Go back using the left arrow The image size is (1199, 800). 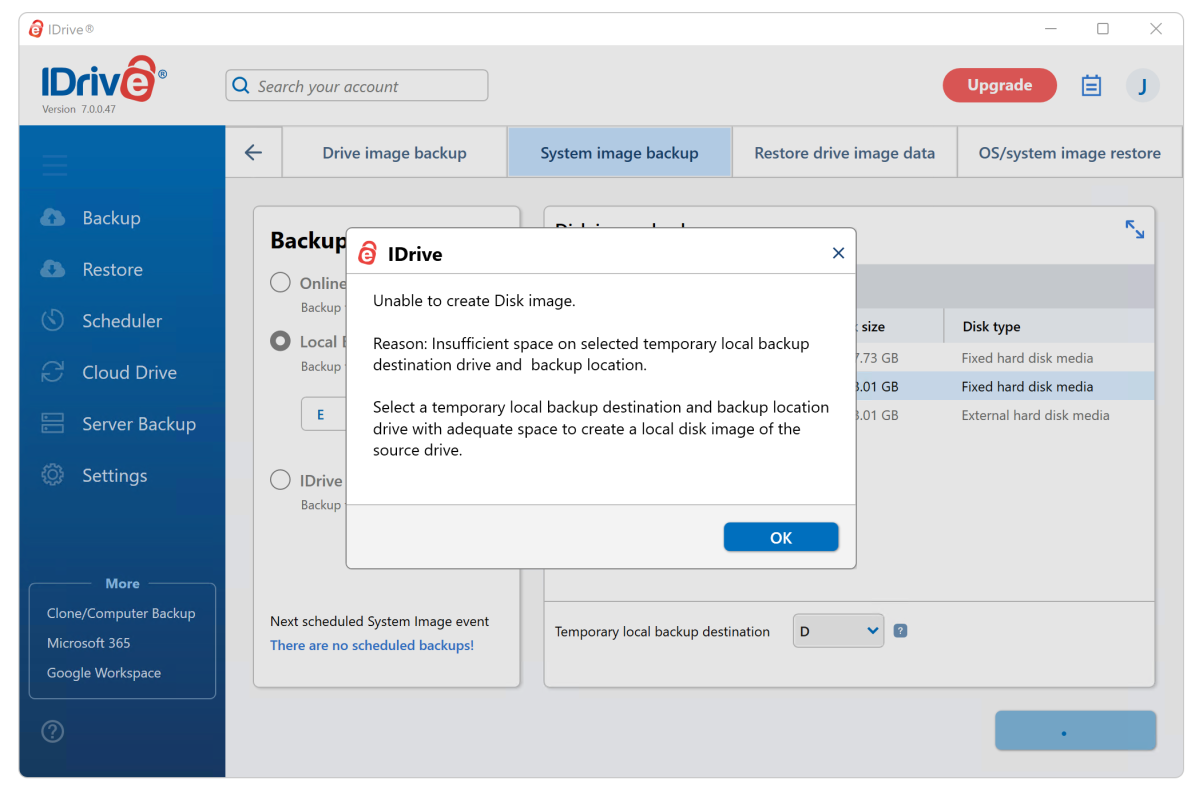[x=253, y=153]
